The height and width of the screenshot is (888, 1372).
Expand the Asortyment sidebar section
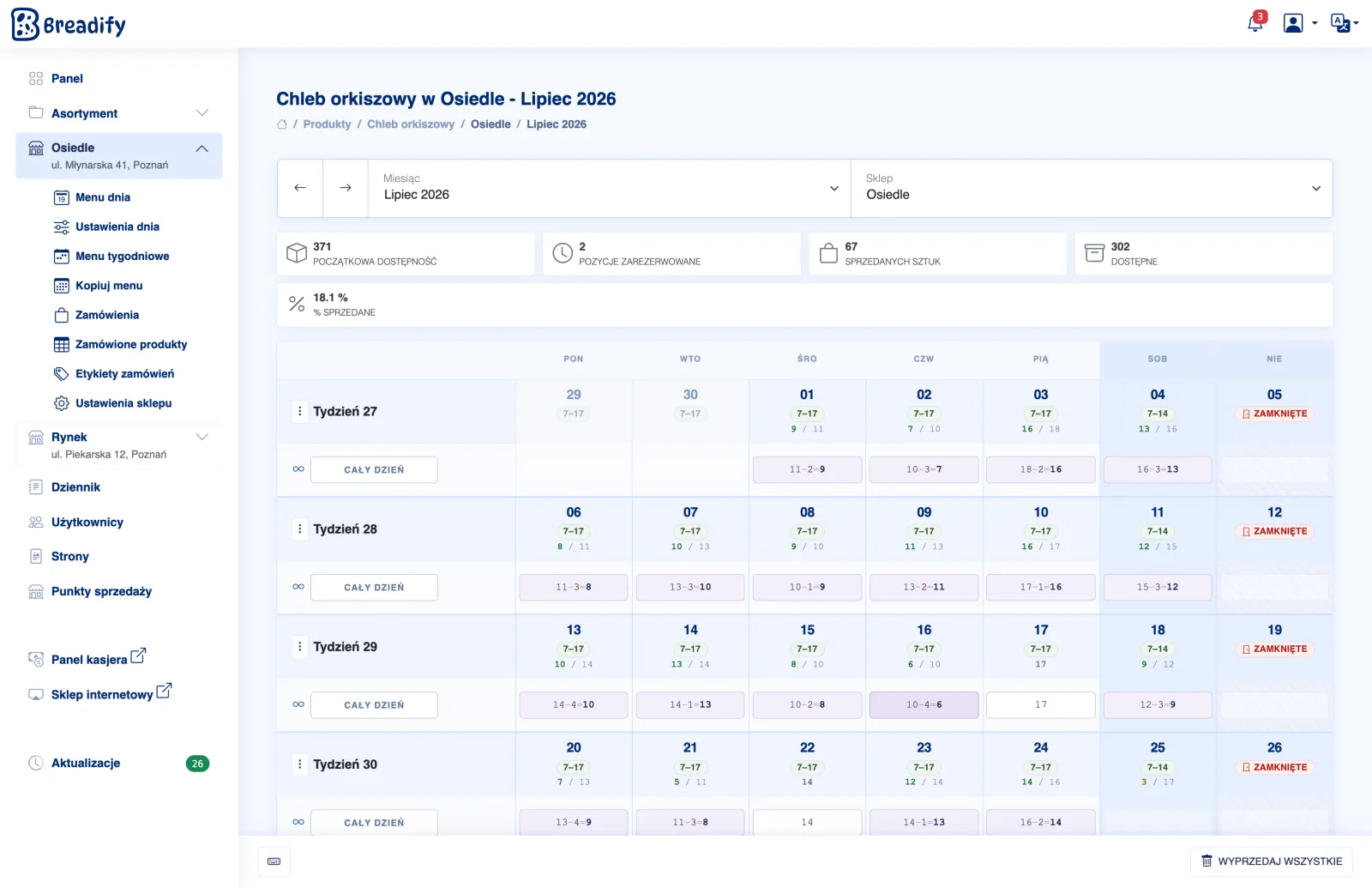(119, 113)
